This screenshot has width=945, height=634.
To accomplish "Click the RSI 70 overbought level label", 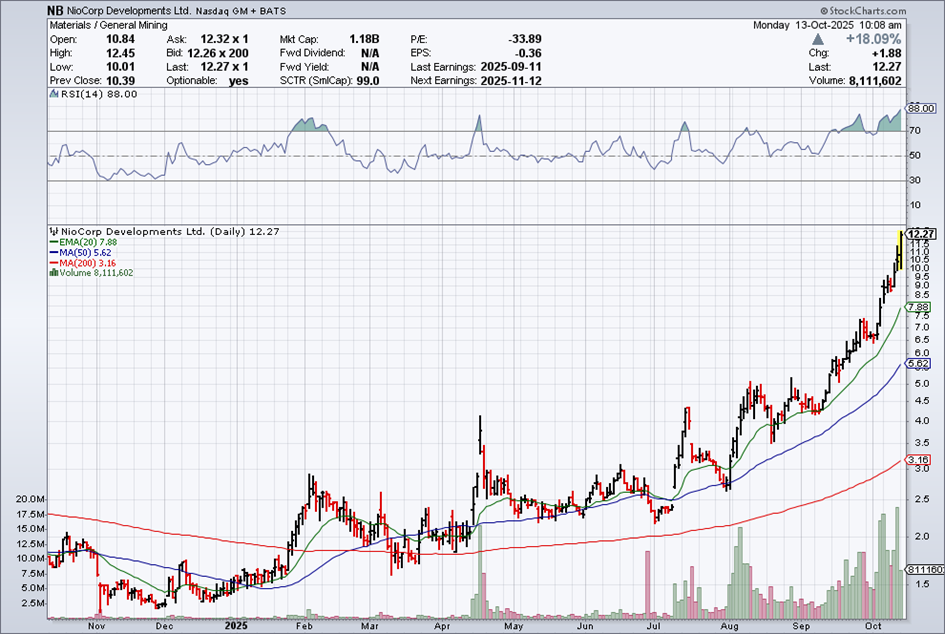I will 915,131.
